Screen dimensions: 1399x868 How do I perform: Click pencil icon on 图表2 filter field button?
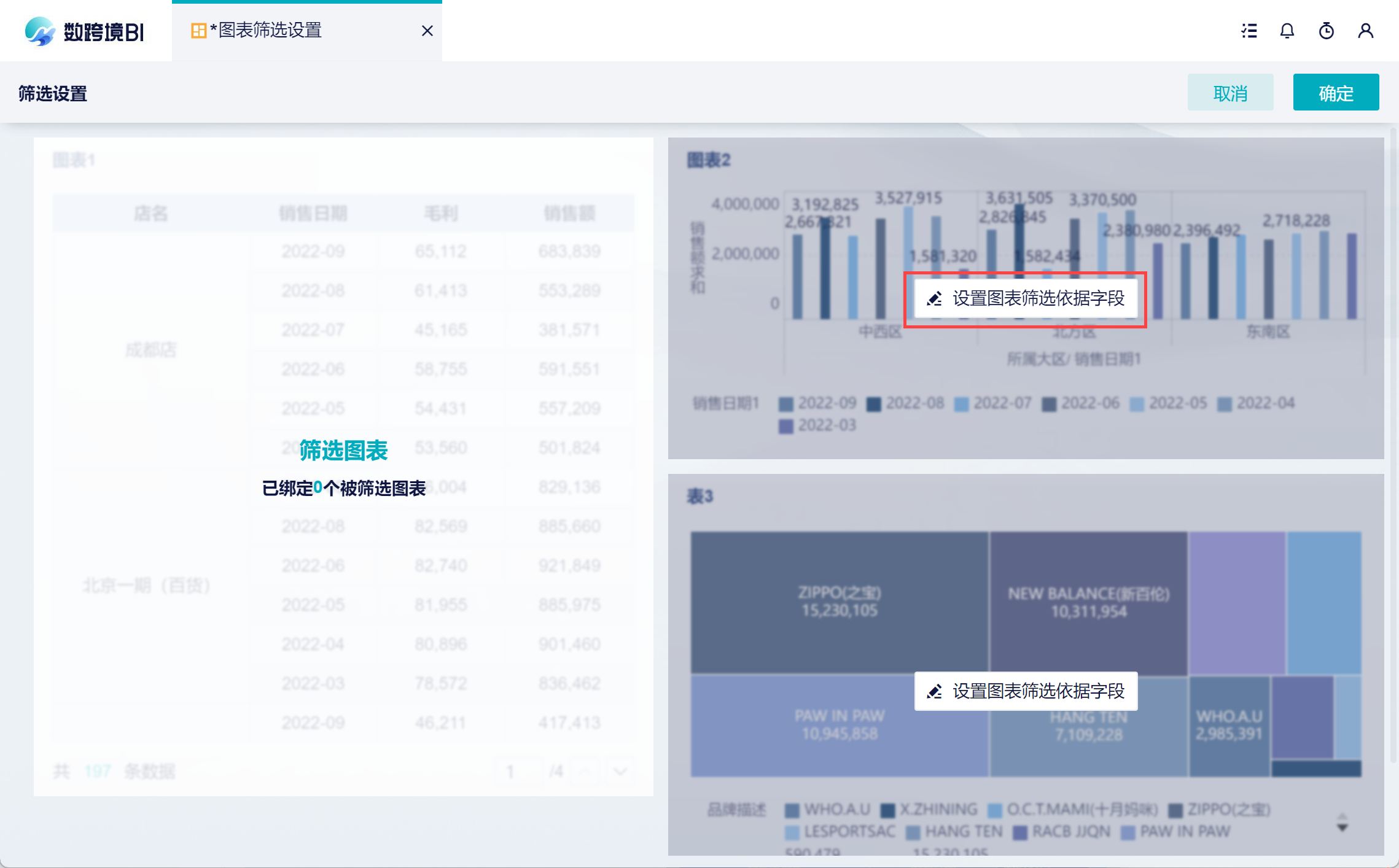(x=935, y=299)
